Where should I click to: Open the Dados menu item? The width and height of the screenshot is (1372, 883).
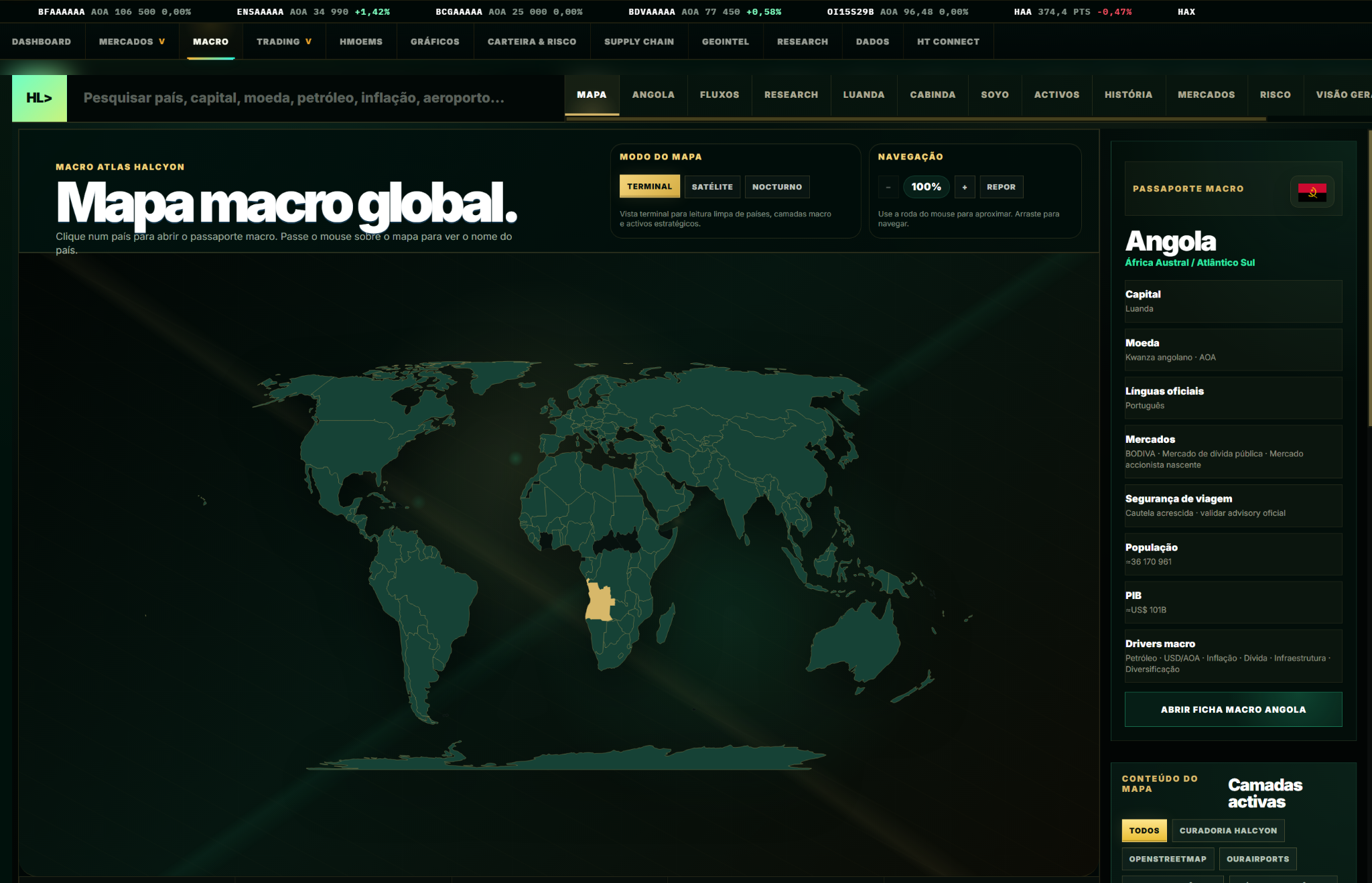[873, 42]
